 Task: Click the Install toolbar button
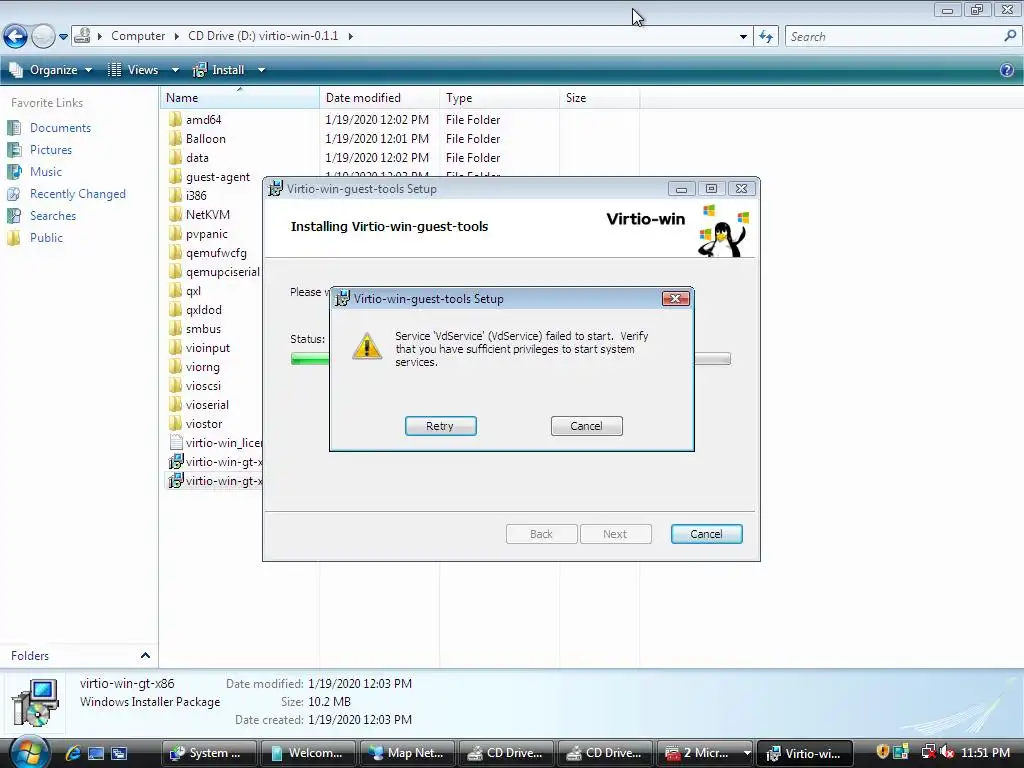coord(219,70)
